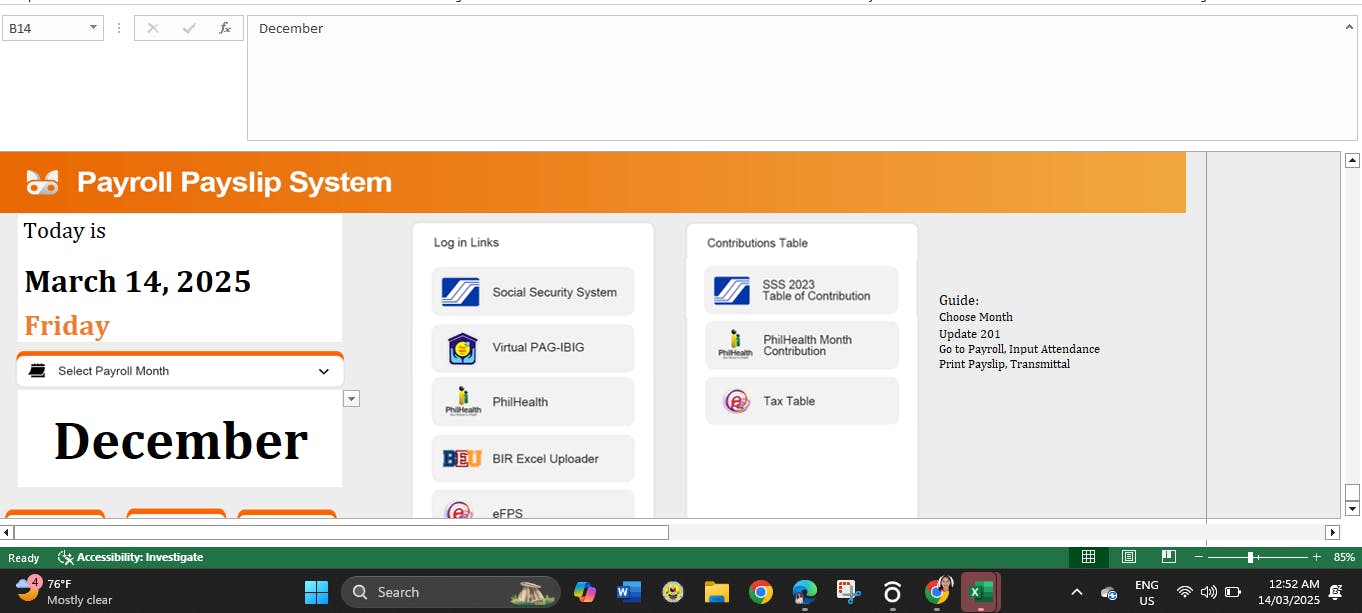
Task: Click the zoom slider in the status bar
Action: 1251,557
